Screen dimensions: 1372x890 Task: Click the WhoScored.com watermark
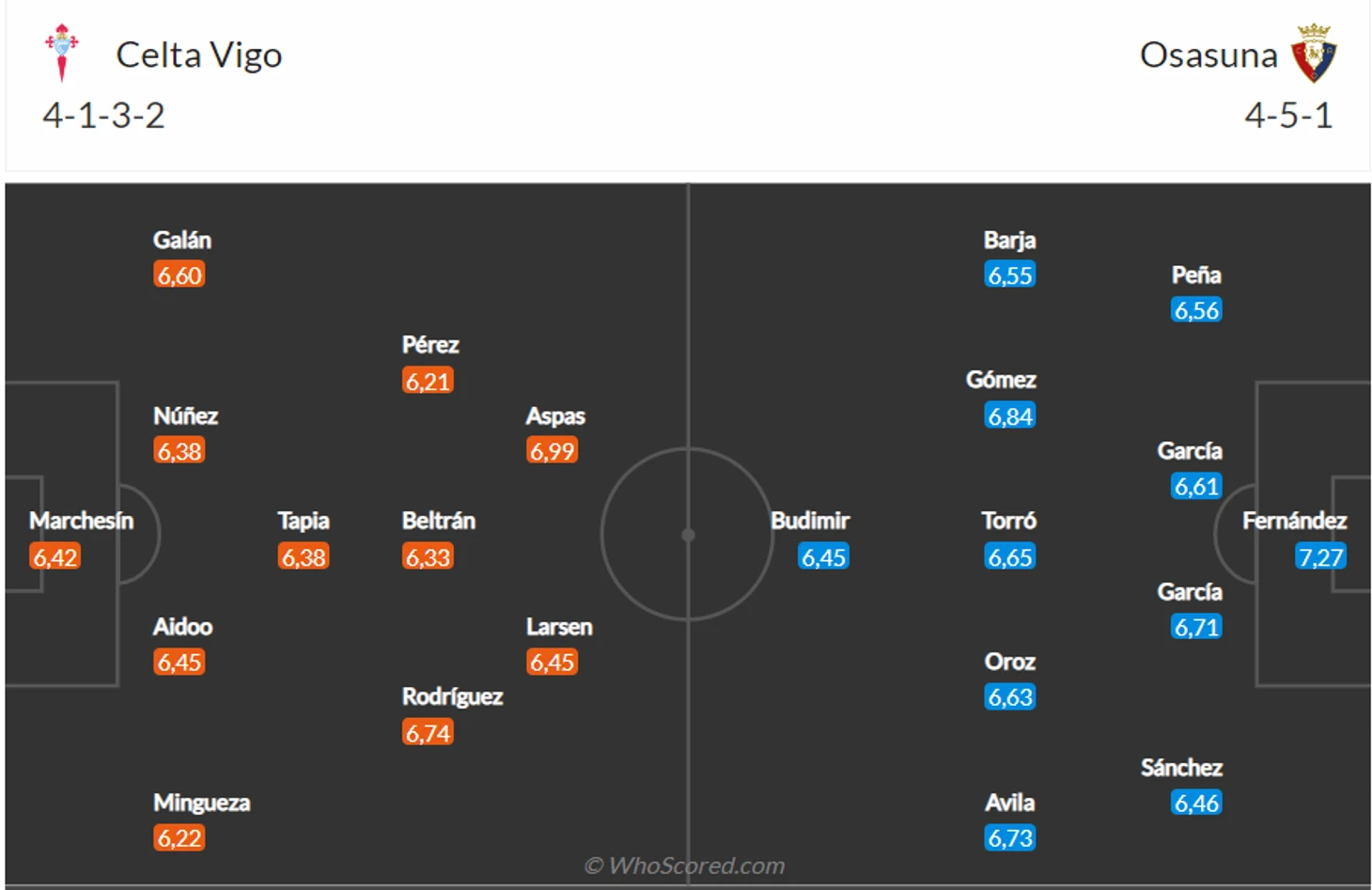click(x=684, y=866)
